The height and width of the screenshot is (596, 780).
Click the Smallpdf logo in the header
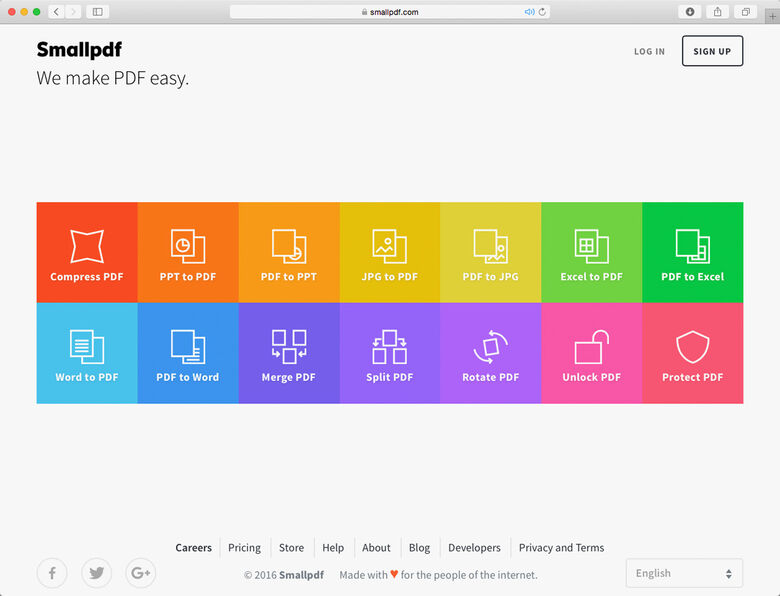pos(79,50)
